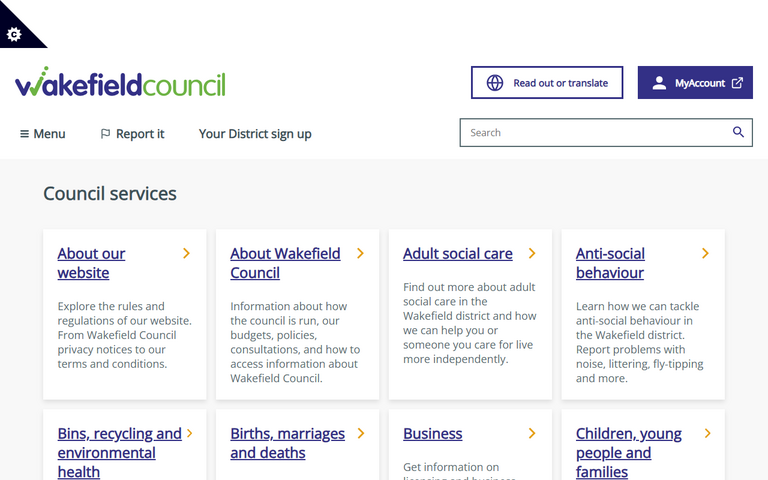Image resolution: width=768 pixels, height=480 pixels.
Task: Click the globe icon for translation
Action: click(x=495, y=83)
